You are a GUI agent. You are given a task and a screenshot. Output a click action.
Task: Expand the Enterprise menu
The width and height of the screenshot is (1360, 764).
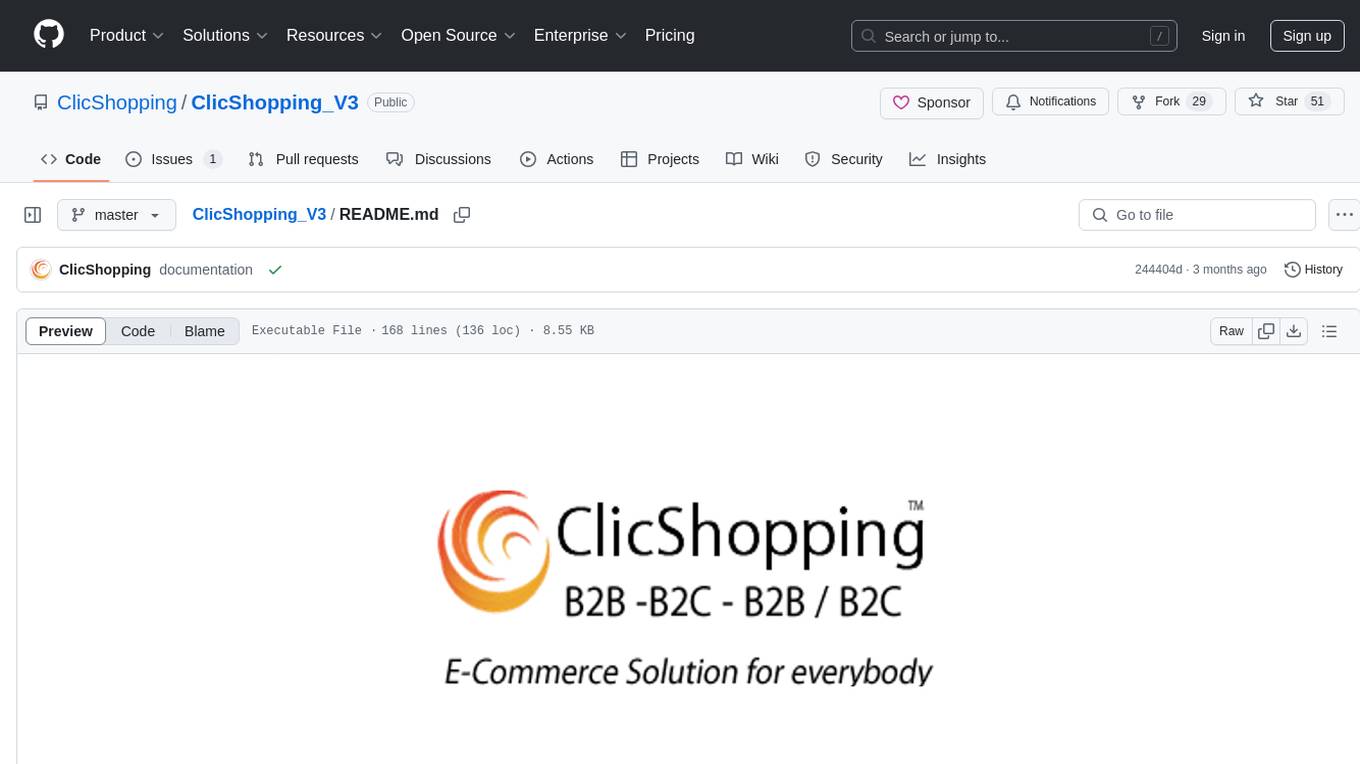click(x=580, y=35)
